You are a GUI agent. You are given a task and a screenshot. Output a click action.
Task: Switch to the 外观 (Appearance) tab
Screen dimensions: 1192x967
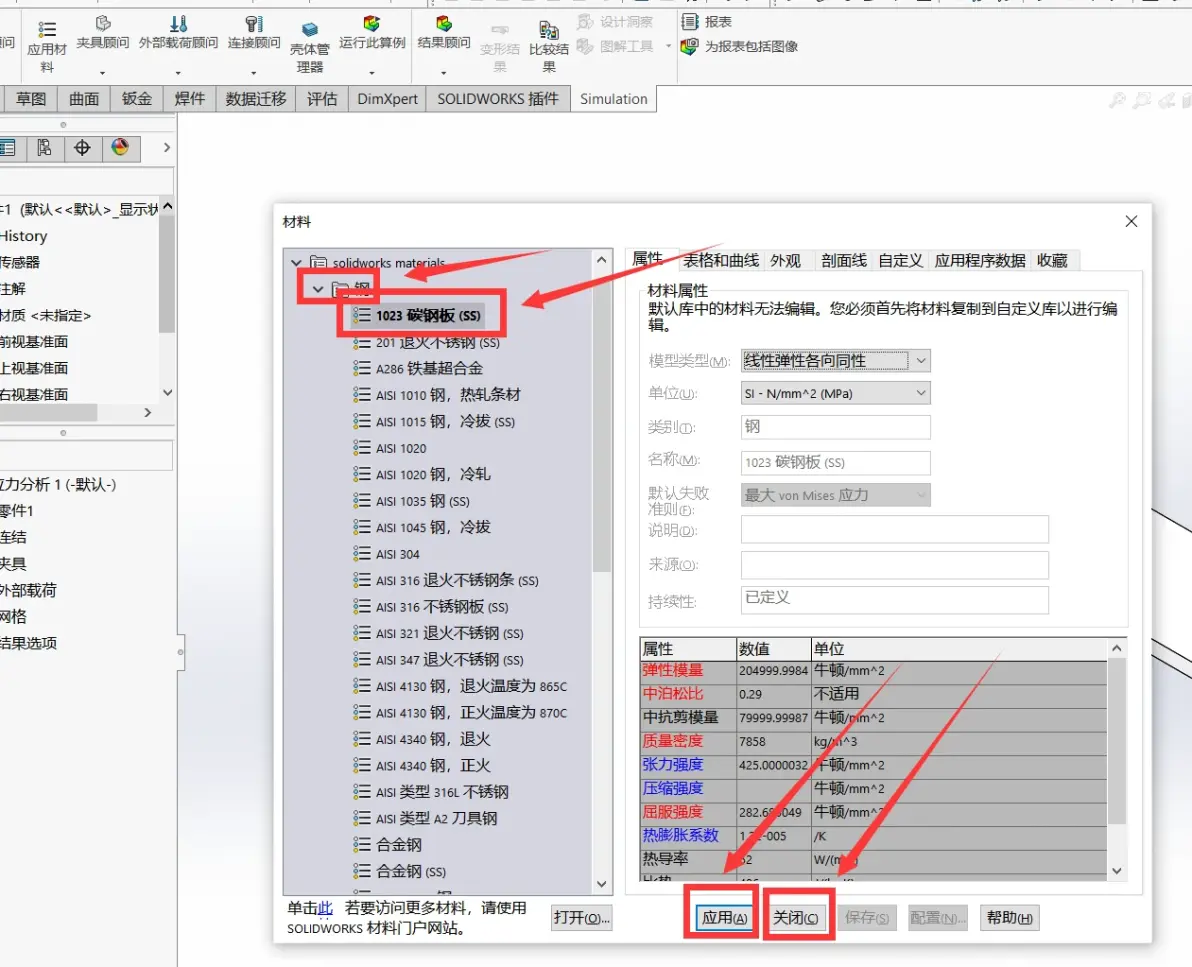tap(785, 261)
